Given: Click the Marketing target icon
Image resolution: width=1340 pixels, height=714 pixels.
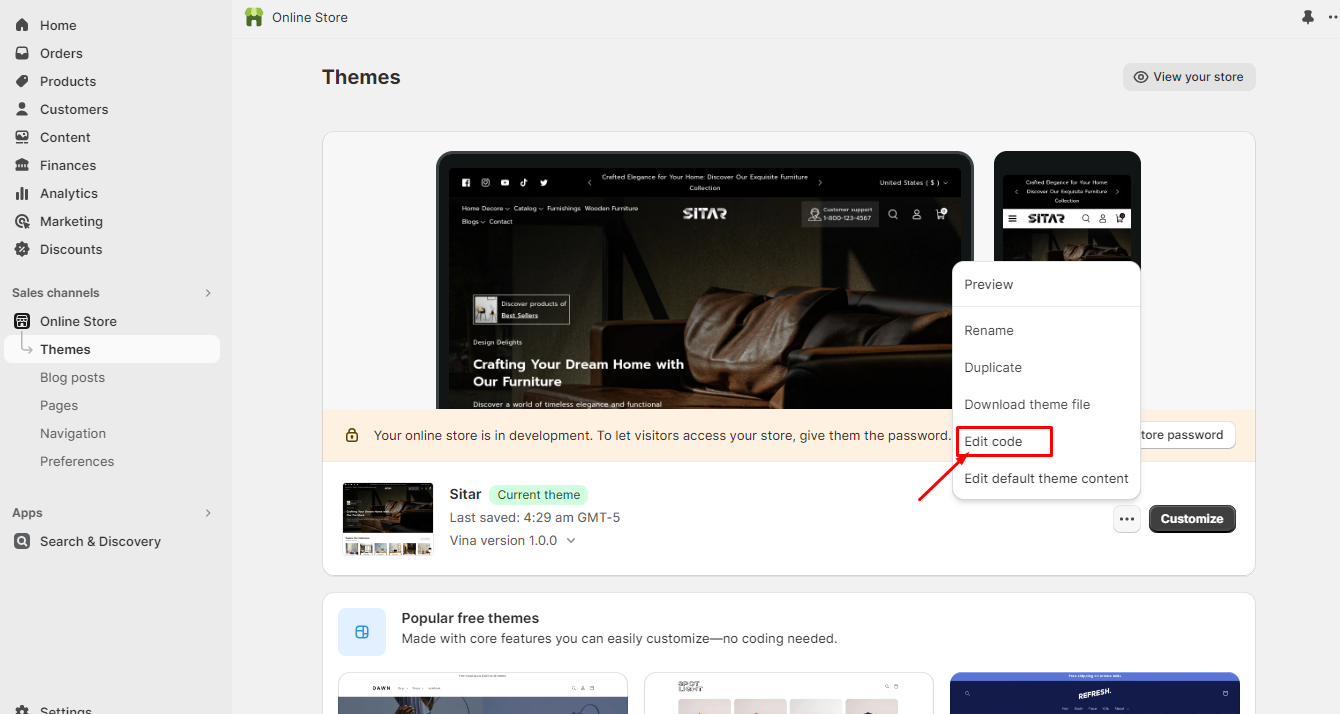Looking at the screenshot, I should click(22, 221).
